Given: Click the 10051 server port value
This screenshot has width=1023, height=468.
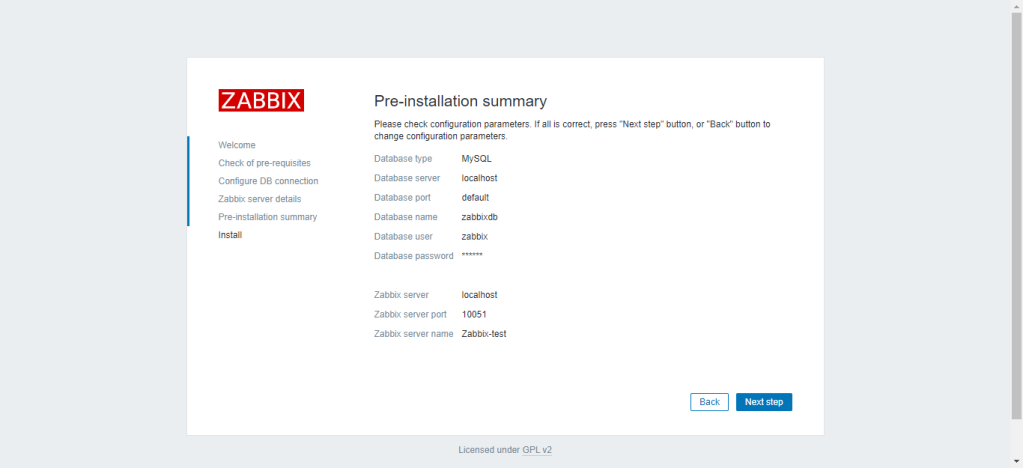Looking at the screenshot, I should tap(474, 314).
